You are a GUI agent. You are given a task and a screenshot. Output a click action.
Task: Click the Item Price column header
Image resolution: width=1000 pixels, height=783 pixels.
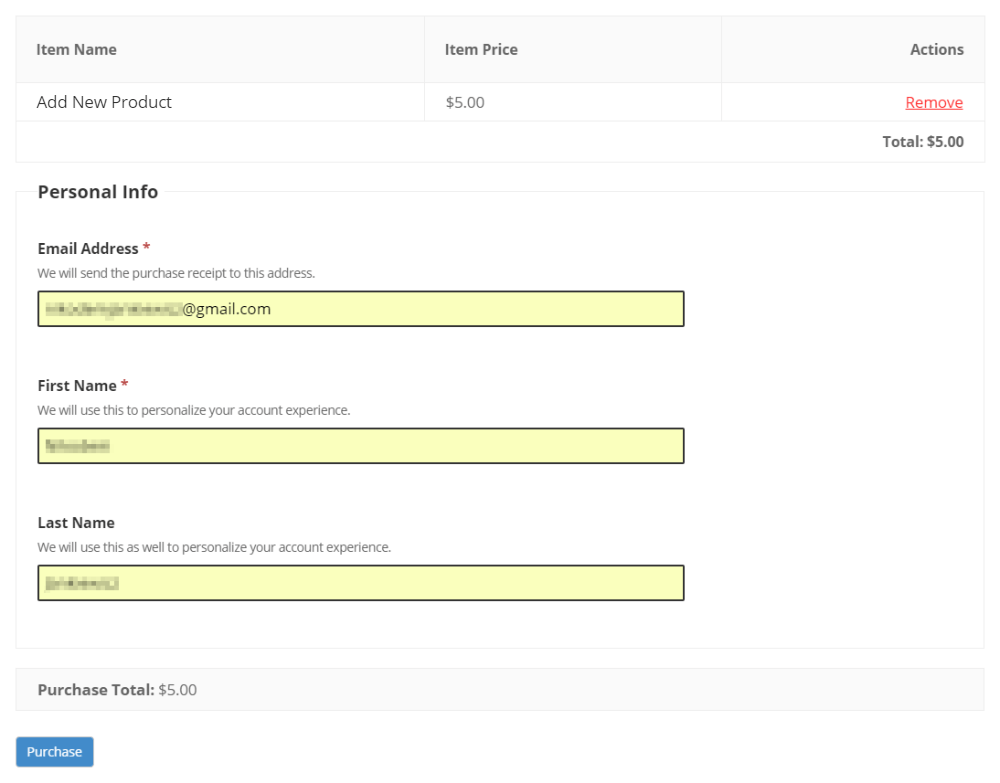click(x=481, y=49)
